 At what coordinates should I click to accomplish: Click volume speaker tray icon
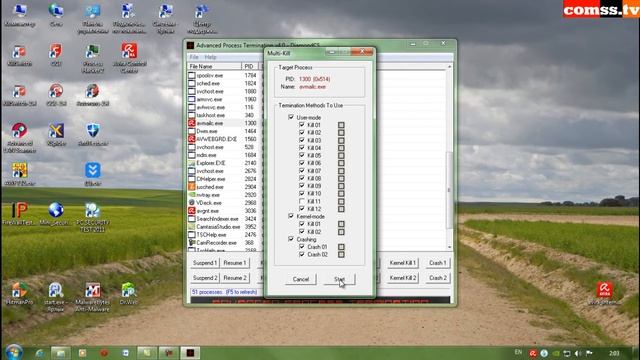click(x=578, y=353)
